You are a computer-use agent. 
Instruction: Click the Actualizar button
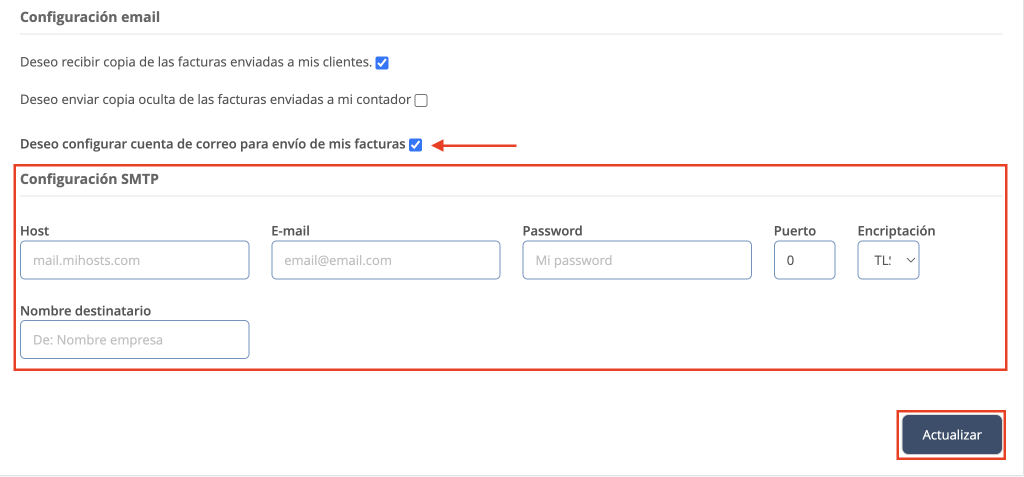point(952,435)
